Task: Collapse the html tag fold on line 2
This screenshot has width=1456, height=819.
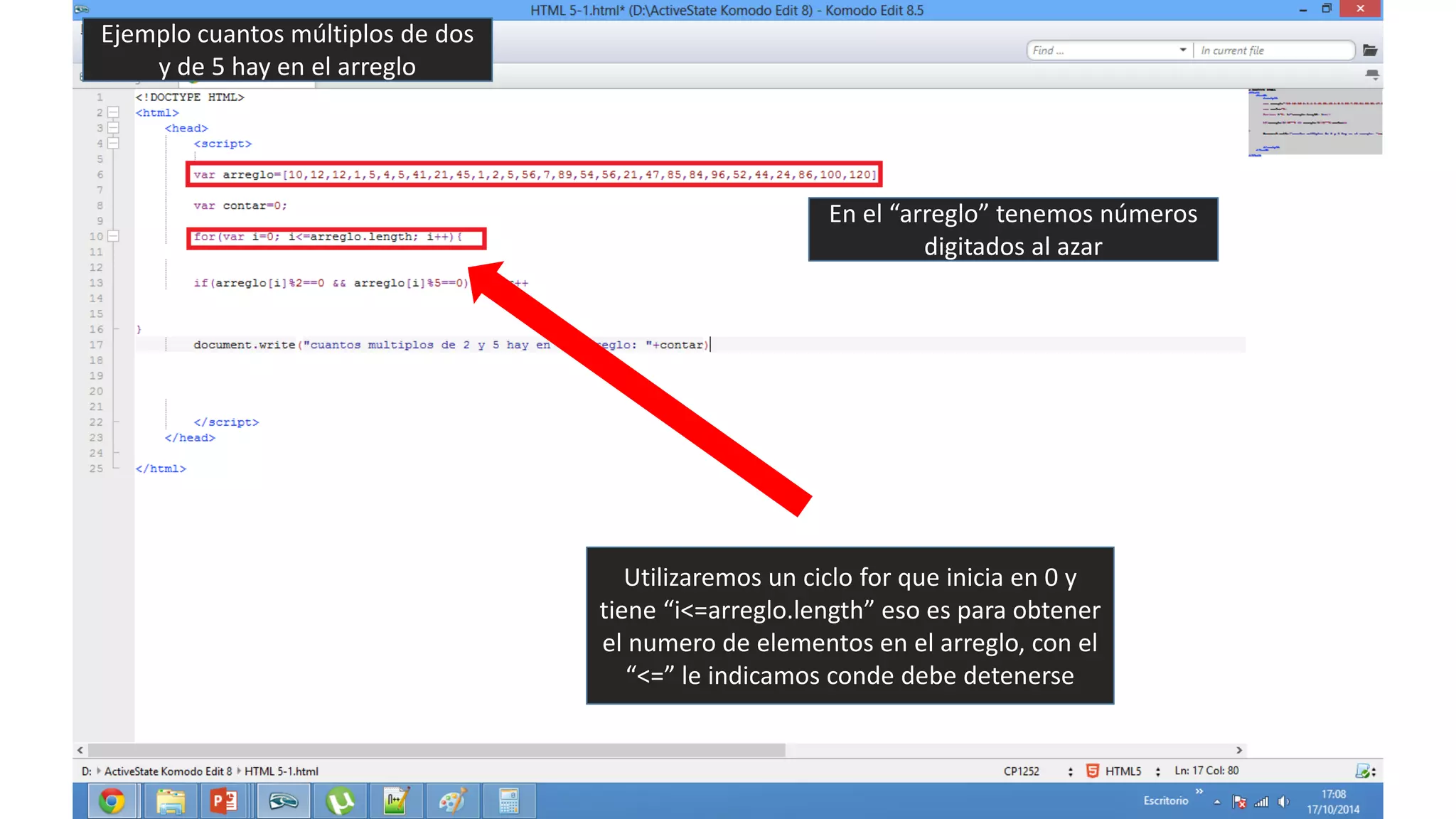Action: coord(113,112)
